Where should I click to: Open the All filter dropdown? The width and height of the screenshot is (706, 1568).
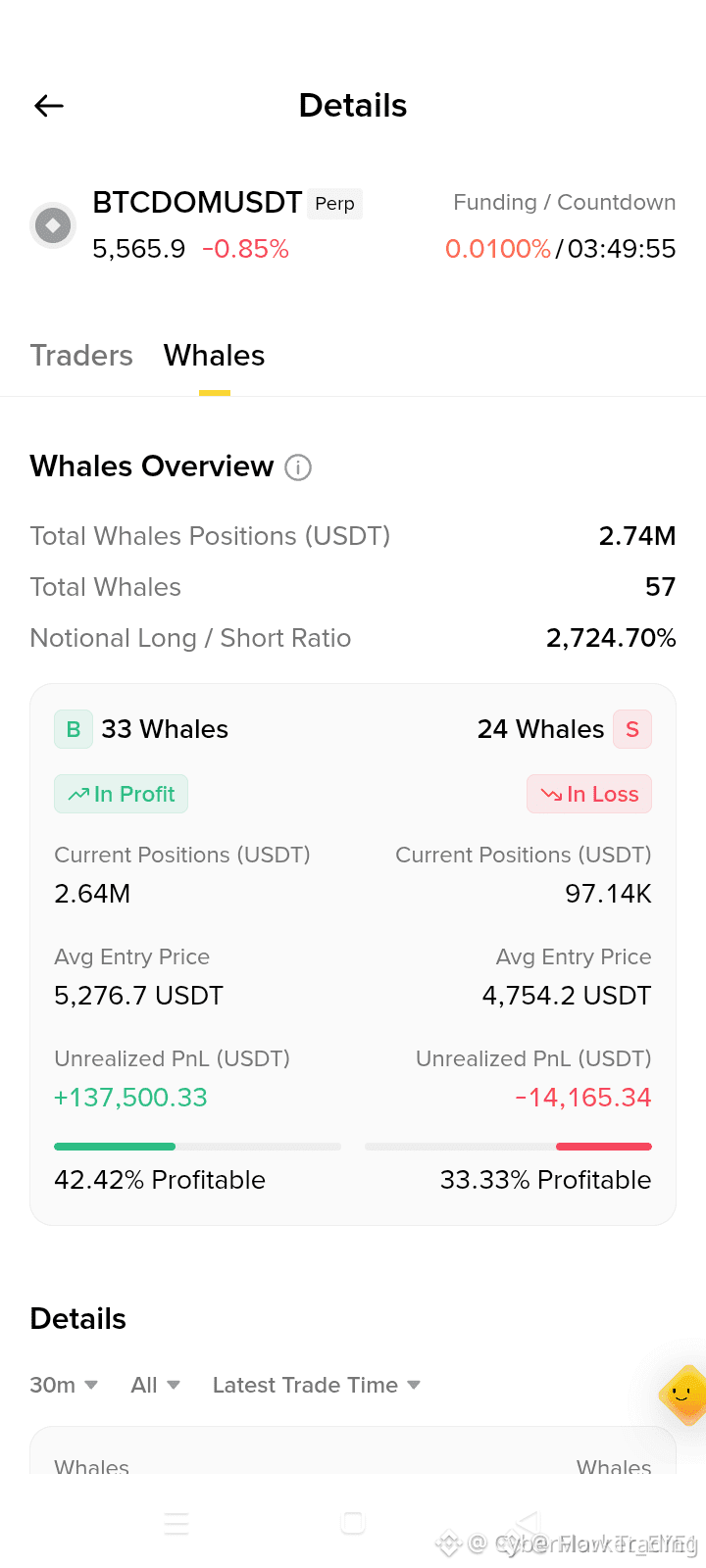pyautogui.click(x=156, y=1385)
